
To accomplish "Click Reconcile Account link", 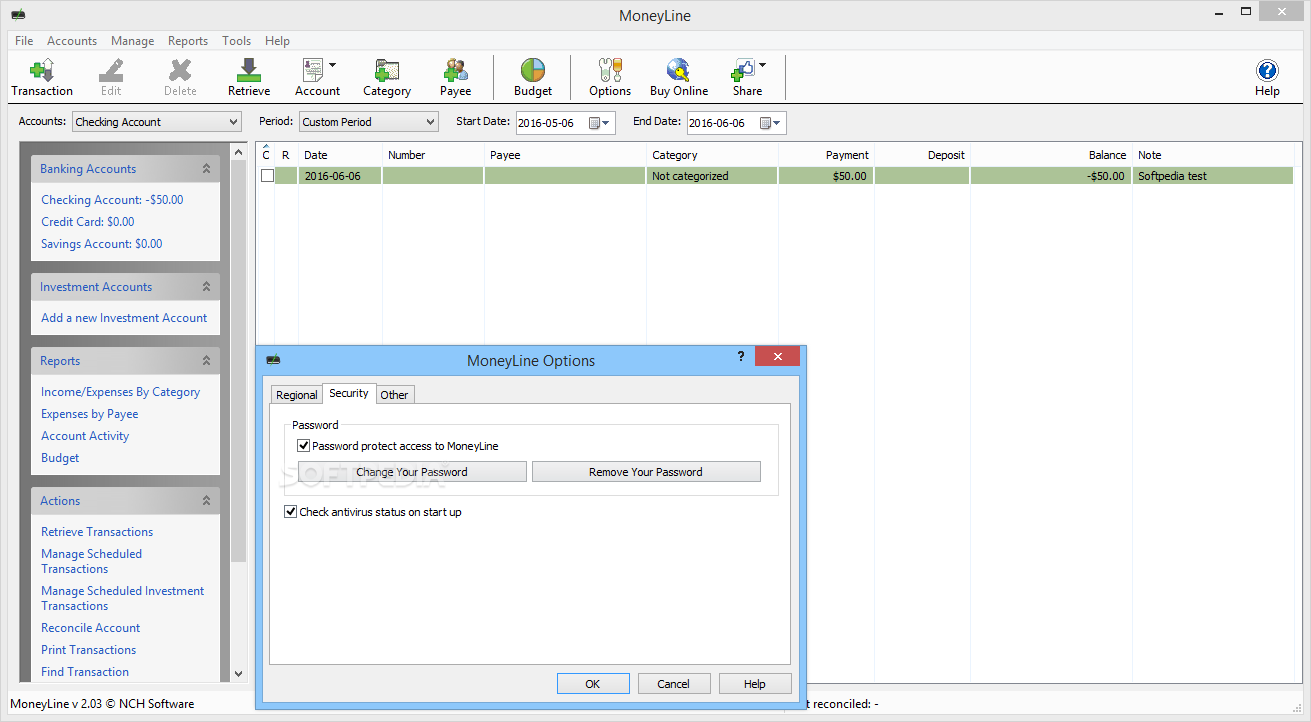I will point(90,628).
